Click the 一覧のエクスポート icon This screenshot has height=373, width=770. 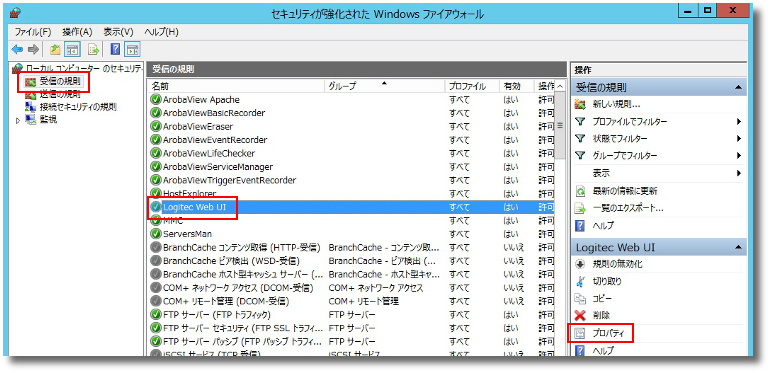[581, 209]
